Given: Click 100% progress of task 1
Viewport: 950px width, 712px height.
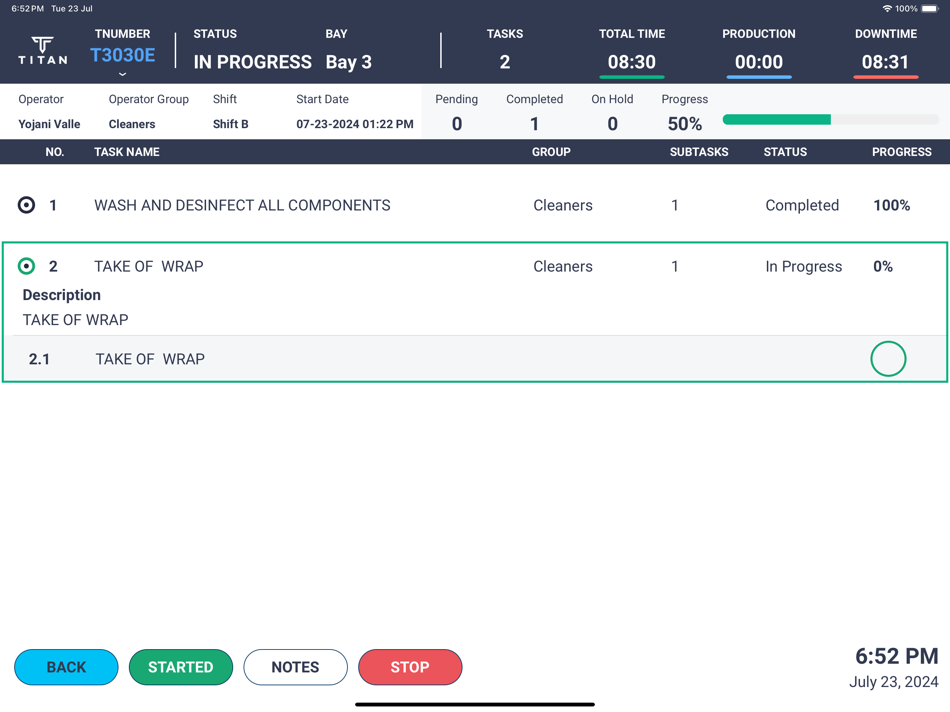Looking at the screenshot, I should pyautogui.click(x=892, y=205).
